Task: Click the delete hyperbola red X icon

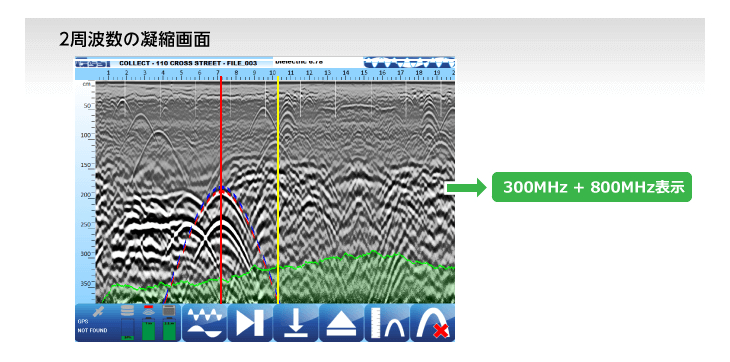Action: pyautogui.click(x=433, y=323)
